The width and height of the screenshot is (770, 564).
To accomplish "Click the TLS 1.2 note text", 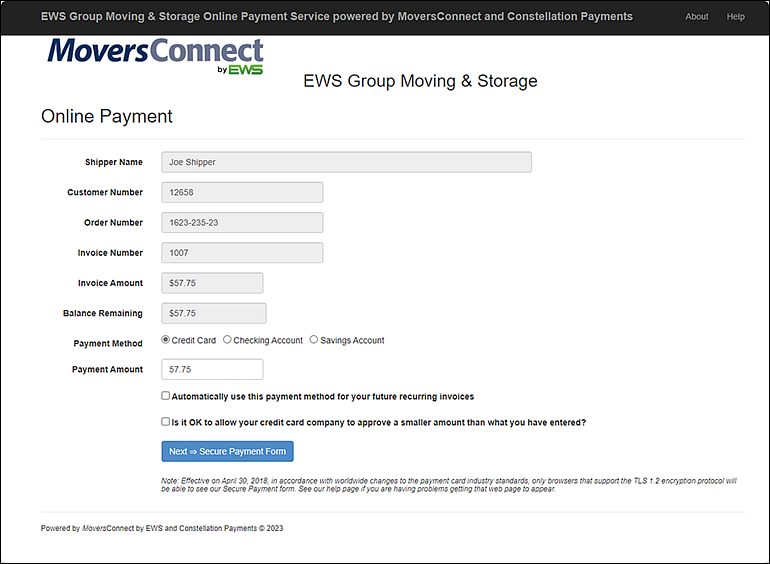I will (x=449, y=485).
